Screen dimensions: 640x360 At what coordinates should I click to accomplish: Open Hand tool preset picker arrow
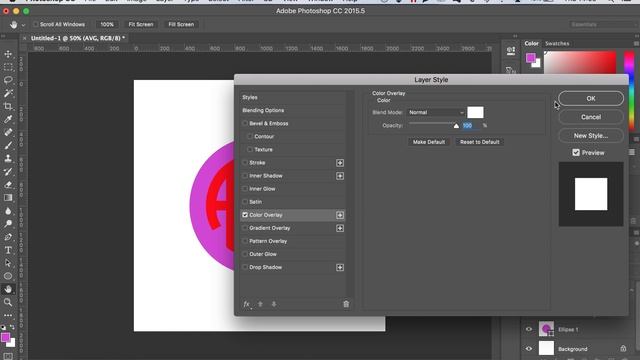click(23, 25)
